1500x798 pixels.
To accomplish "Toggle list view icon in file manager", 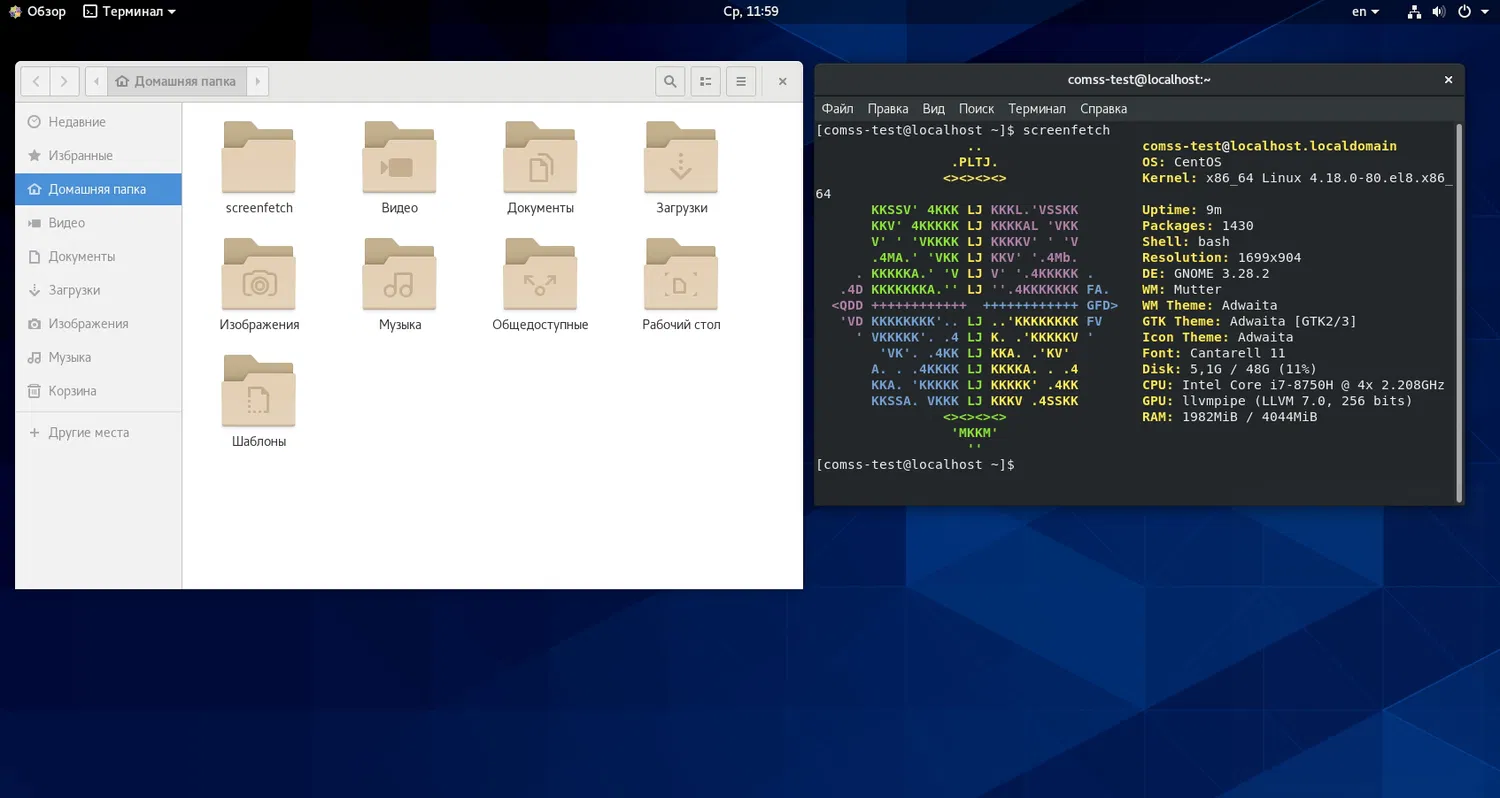I will (x=705, y=81).
